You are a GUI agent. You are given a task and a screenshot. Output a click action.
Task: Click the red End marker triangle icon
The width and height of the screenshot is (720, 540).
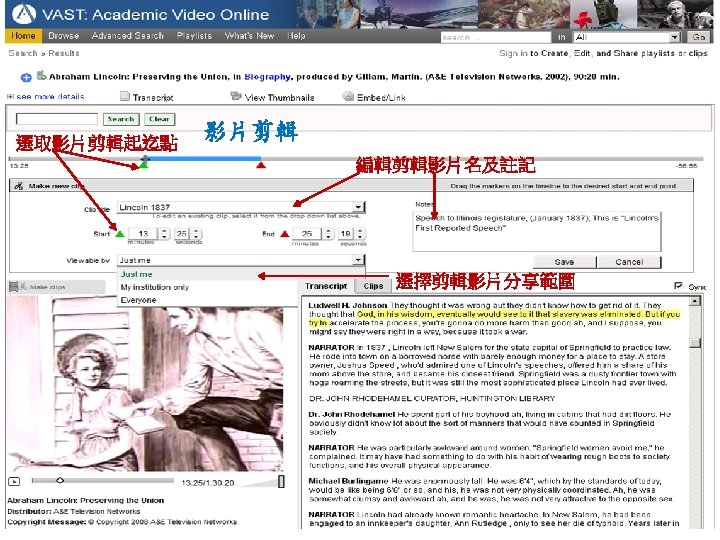point(285,234)
